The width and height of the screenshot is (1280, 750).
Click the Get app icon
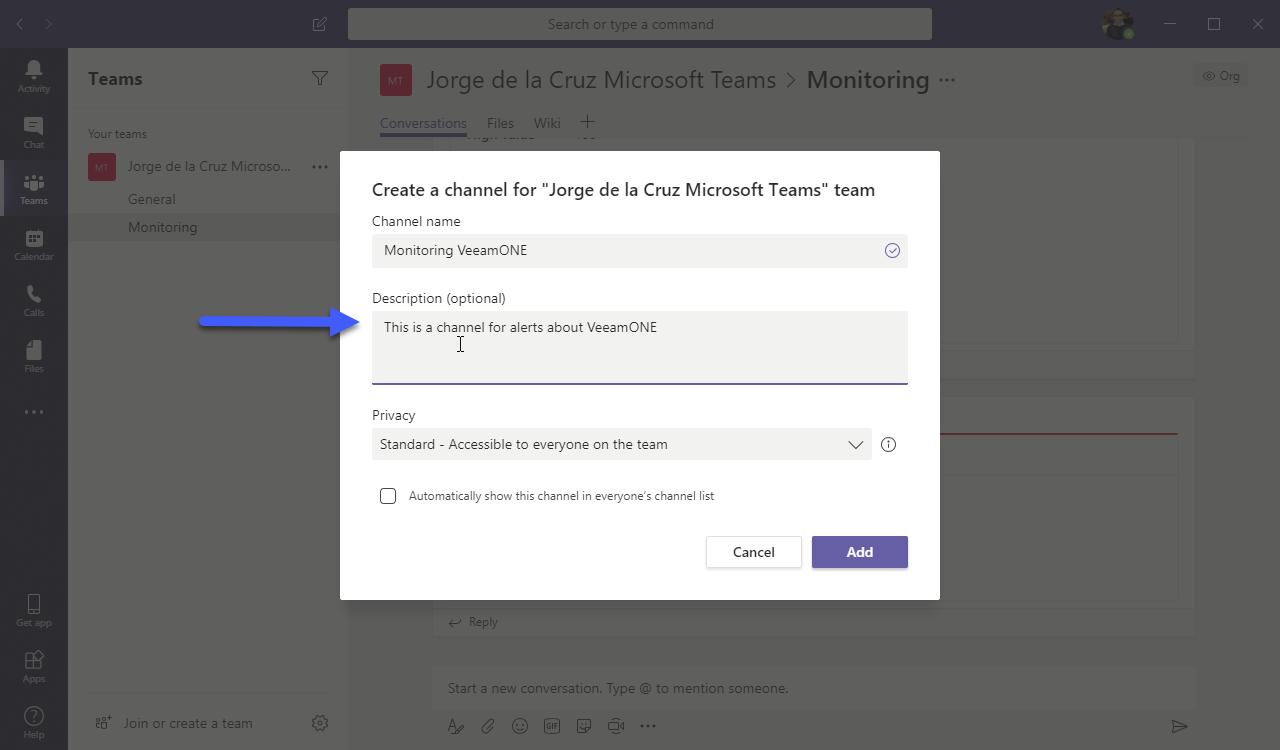pos(34,610)
